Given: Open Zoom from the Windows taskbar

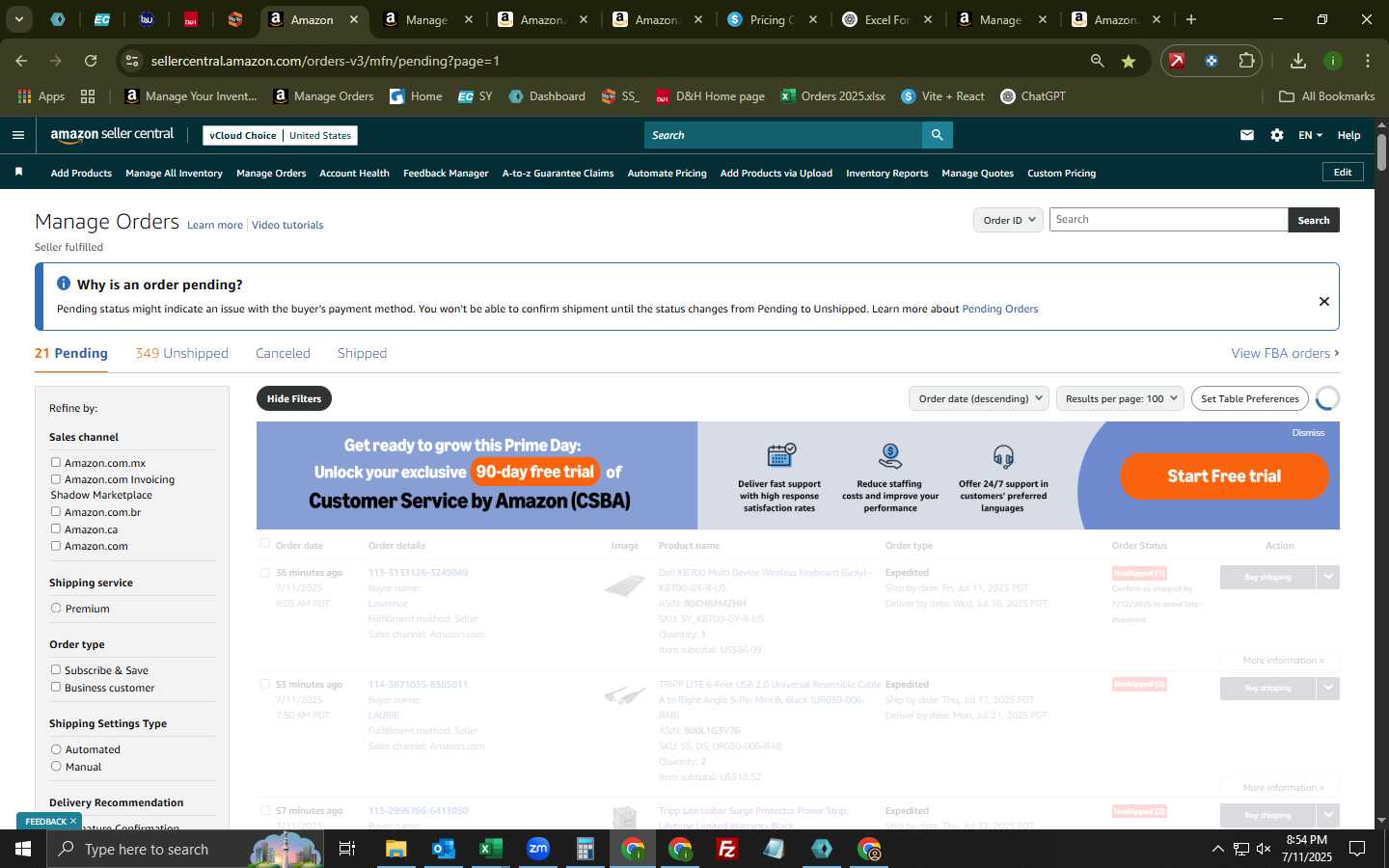Looking at the screenshot, I should 538,849.
